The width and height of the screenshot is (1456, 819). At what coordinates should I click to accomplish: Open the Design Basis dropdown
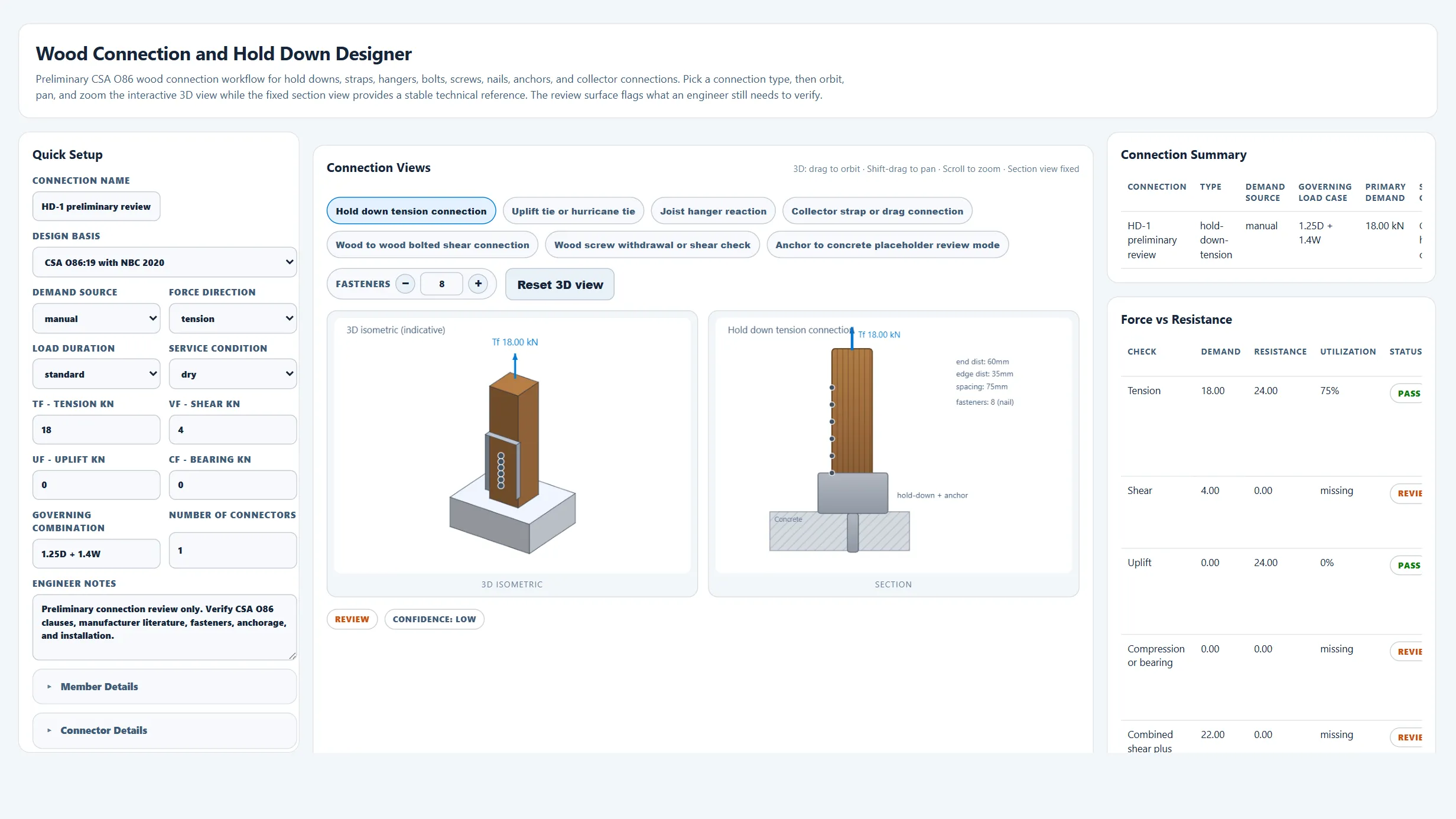[164, 262]
